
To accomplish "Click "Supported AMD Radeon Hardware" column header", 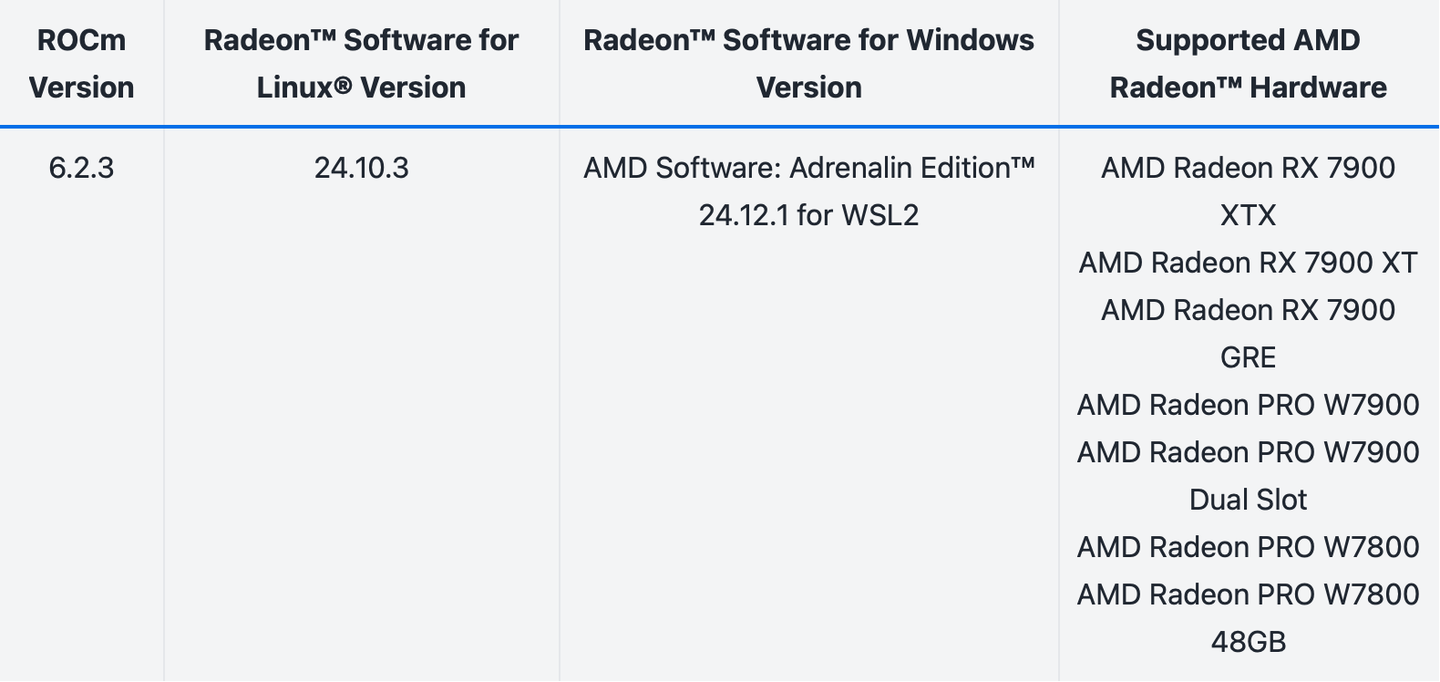I will (x=1248, y=64).
